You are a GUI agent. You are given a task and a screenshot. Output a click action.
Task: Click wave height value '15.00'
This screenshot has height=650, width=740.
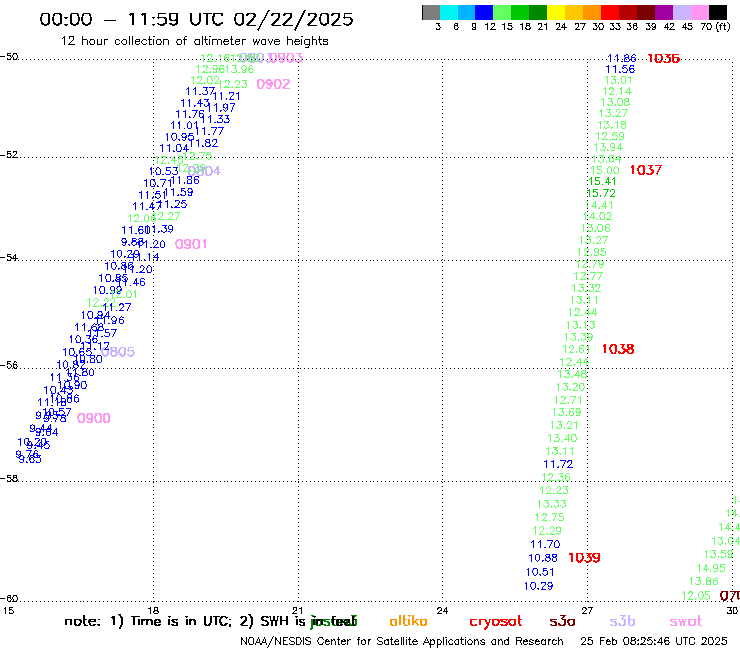[605, 170]
